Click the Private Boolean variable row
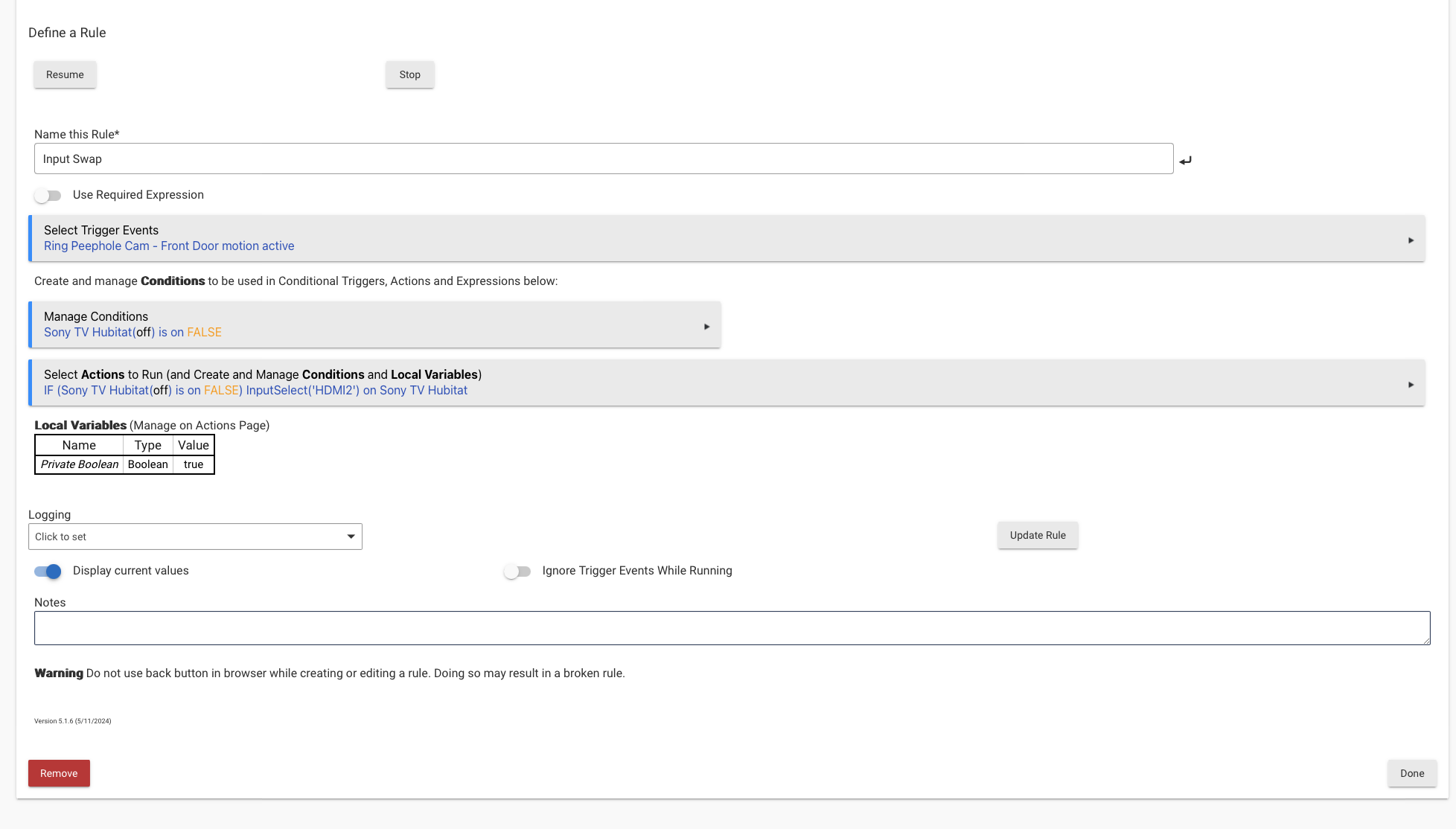The image size is (1456, 829). [80, 464]
